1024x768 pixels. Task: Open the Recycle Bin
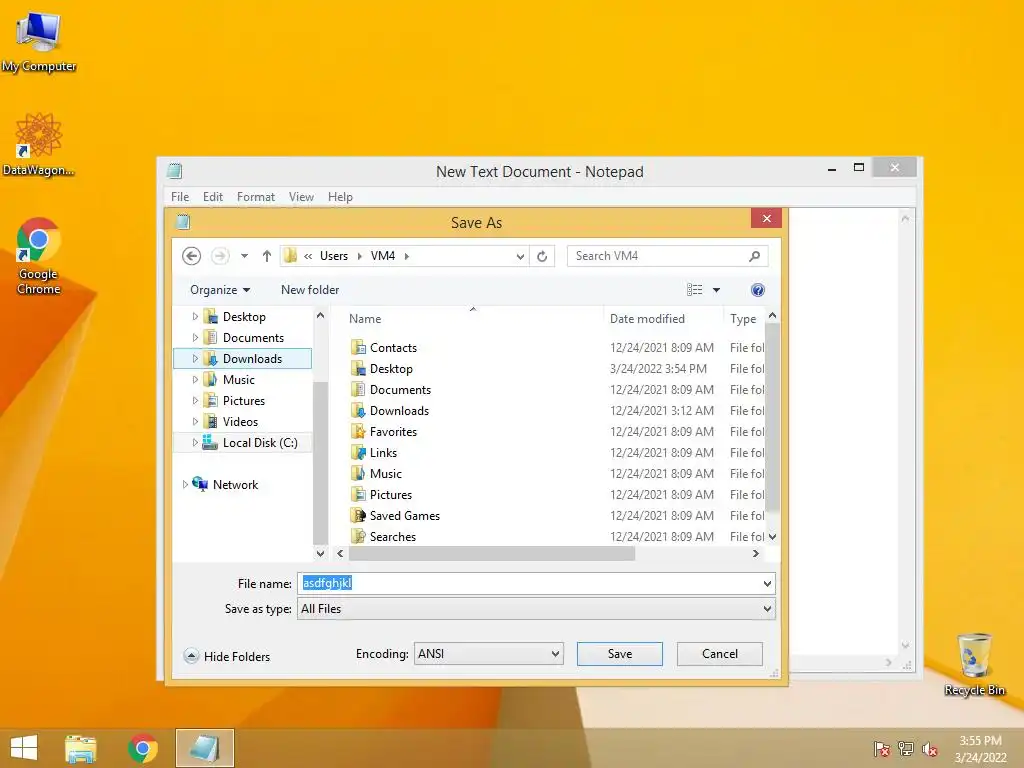tap(974, 664)
